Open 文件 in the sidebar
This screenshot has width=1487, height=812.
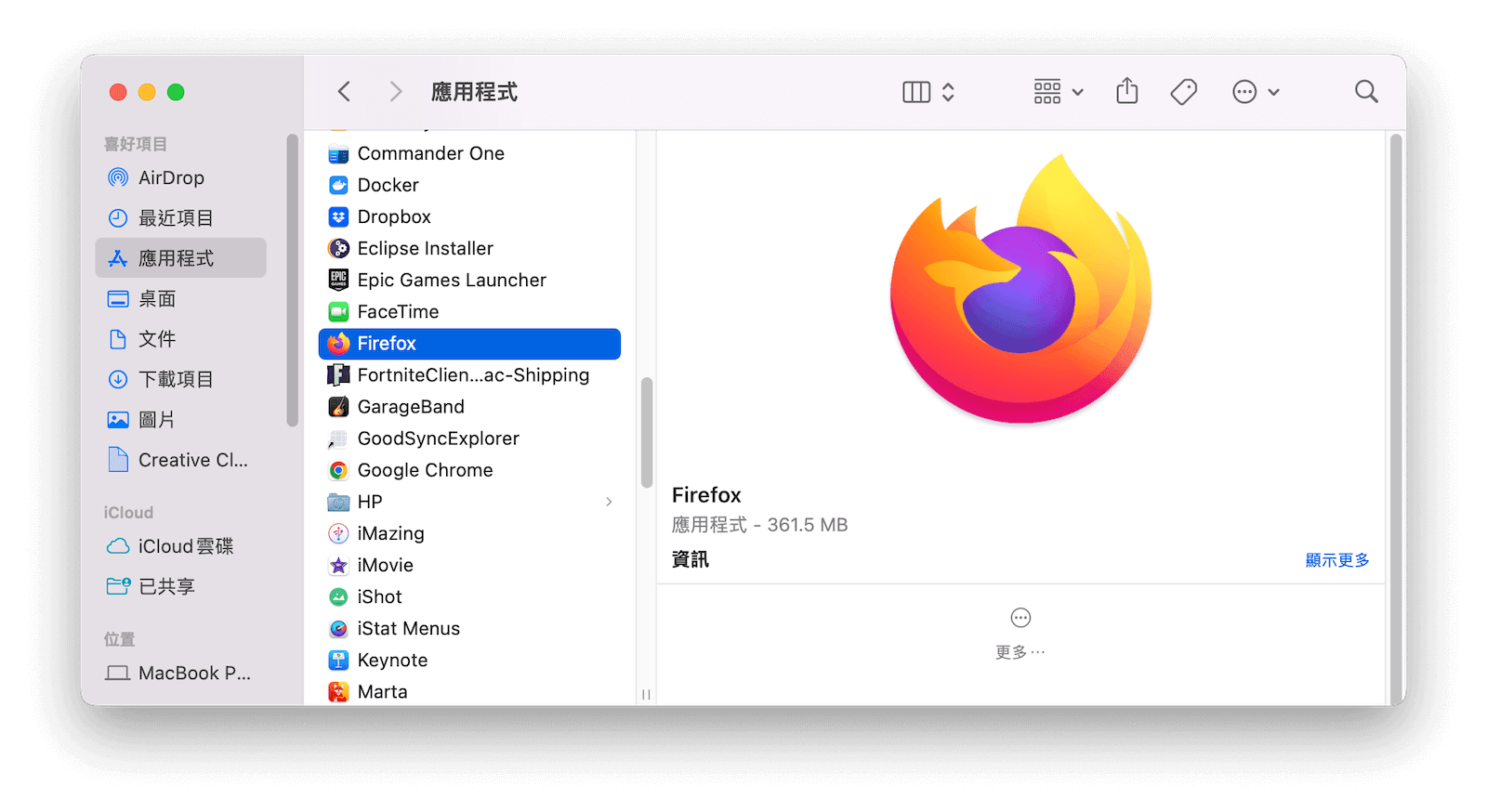180,339
